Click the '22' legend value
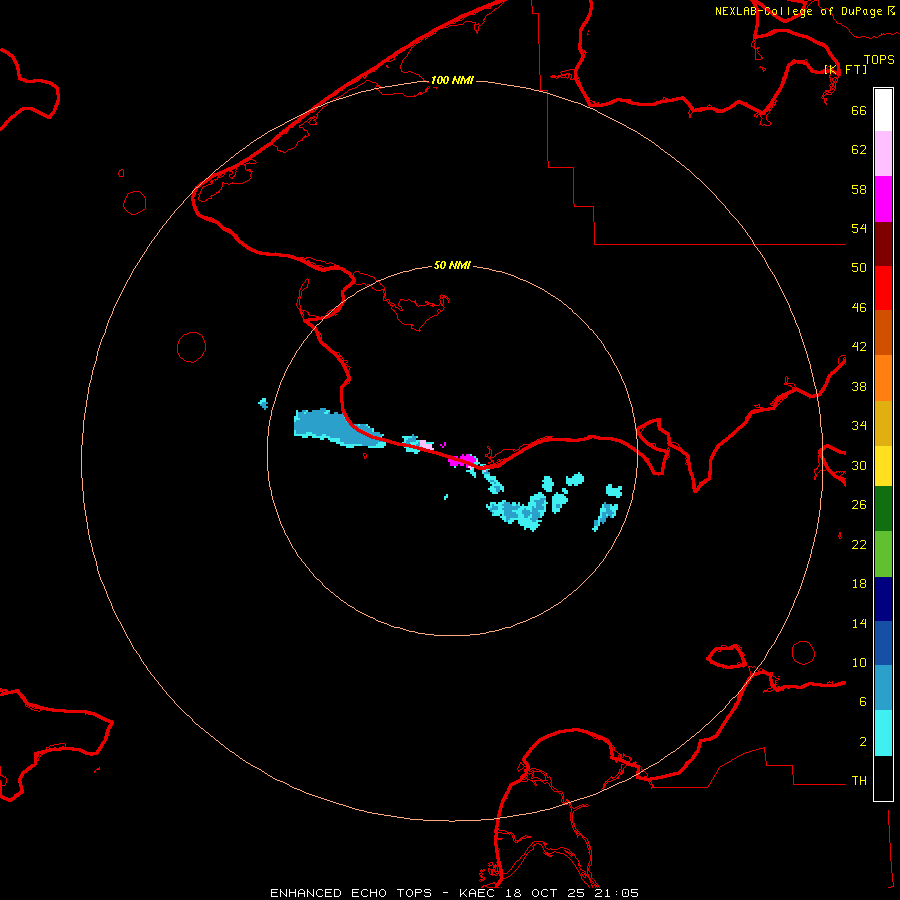 pos(859,544)
